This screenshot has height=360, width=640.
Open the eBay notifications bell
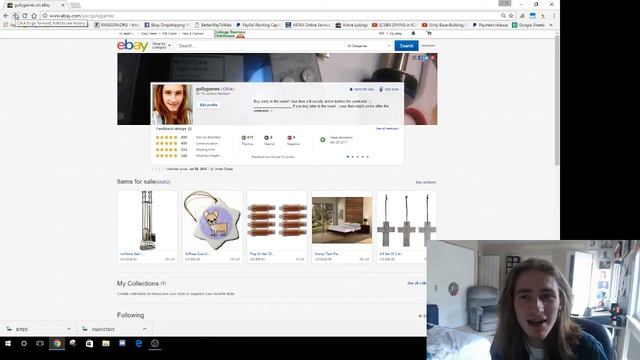[413, 33]
